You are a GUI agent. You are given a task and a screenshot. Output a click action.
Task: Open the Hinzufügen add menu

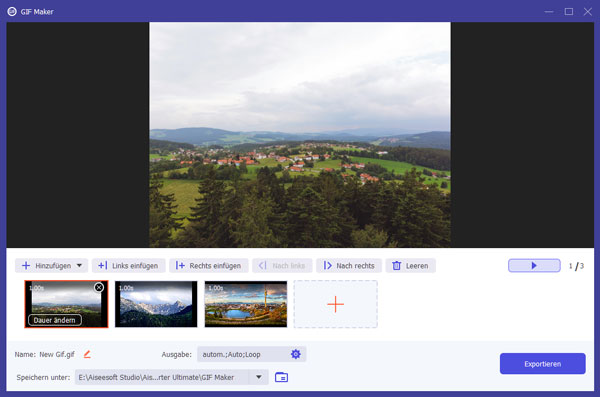click(x=51, y=265)
